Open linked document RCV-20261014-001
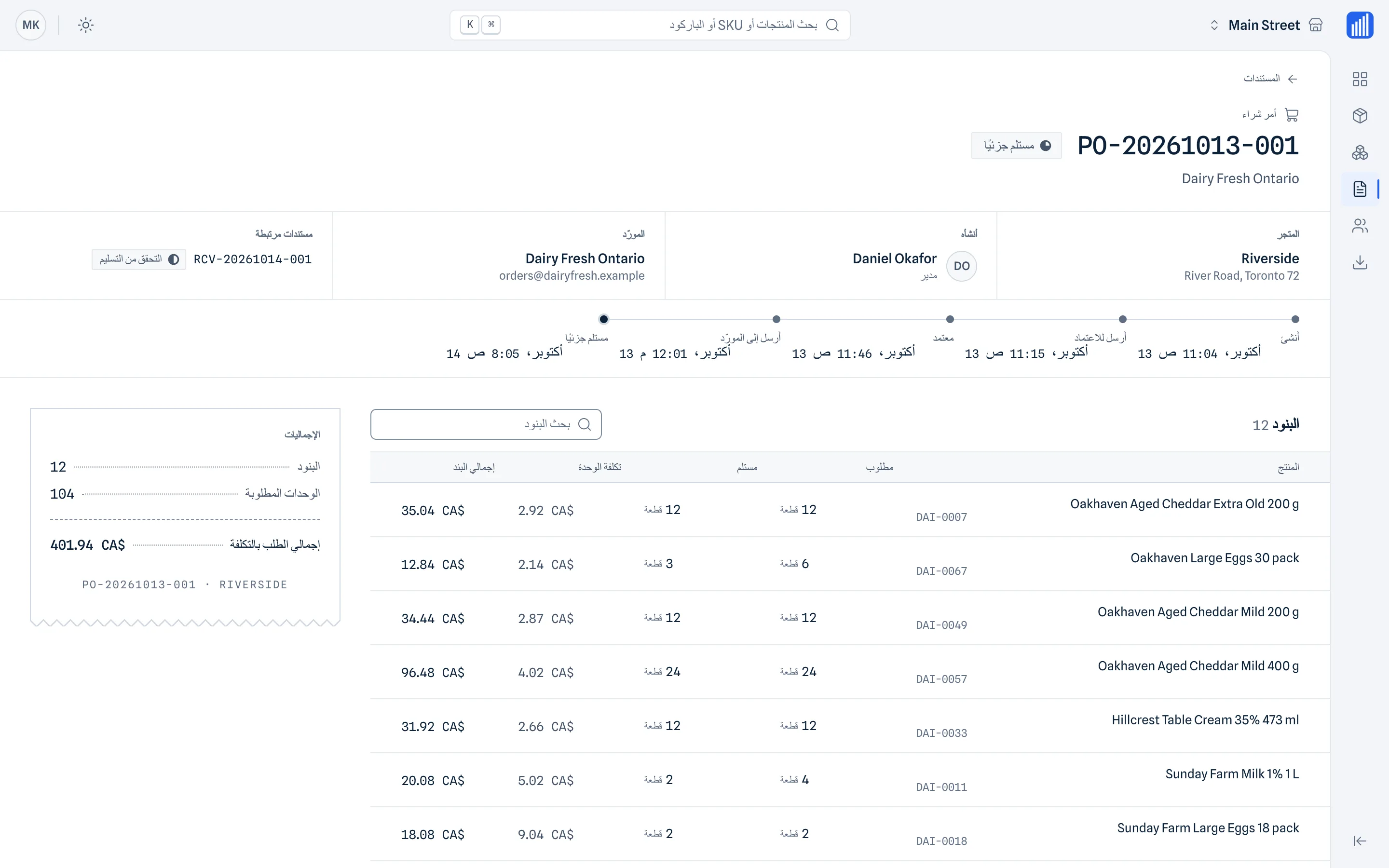 point(253,259)
